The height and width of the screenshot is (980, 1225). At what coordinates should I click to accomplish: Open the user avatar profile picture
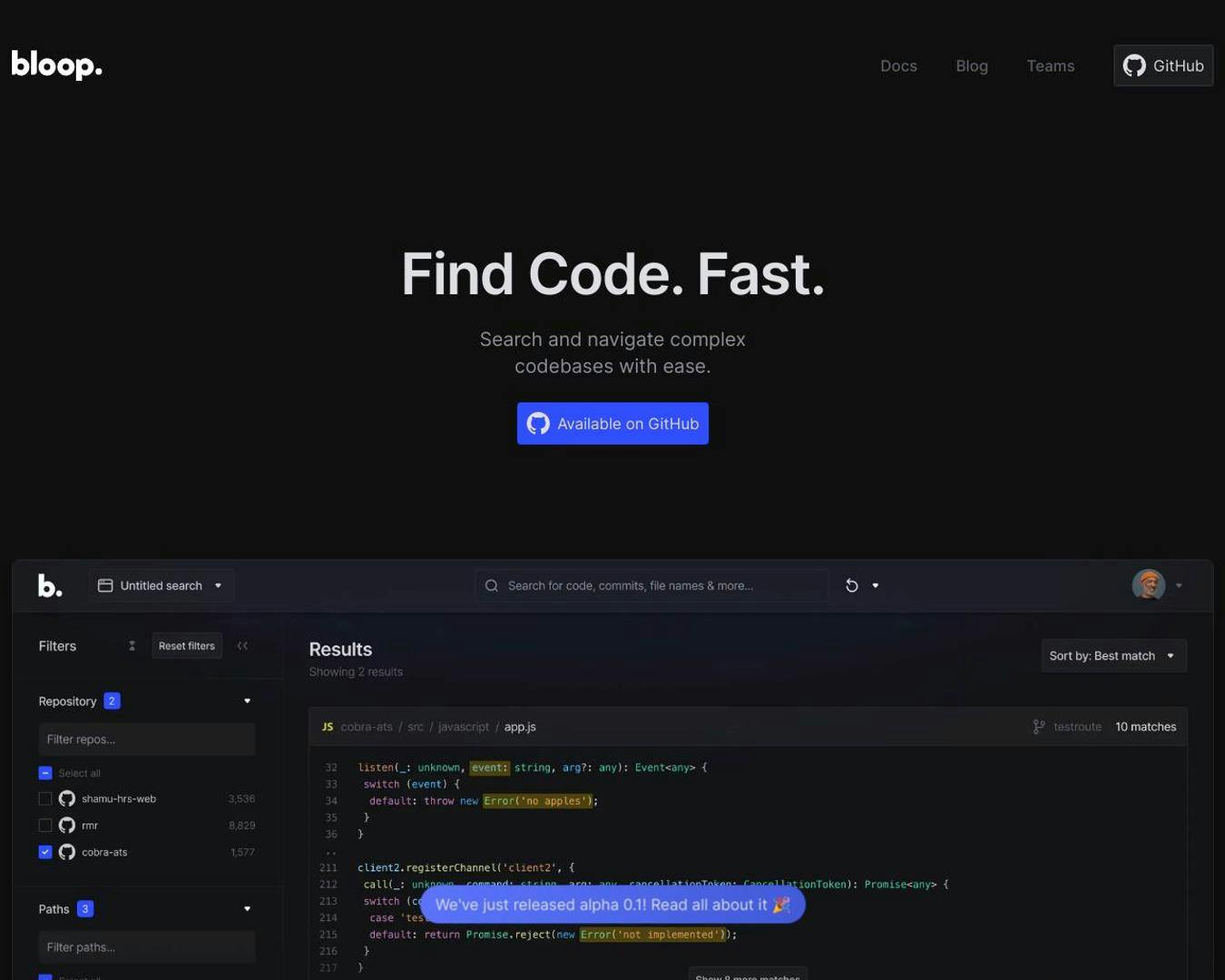tap(1149, 585)
